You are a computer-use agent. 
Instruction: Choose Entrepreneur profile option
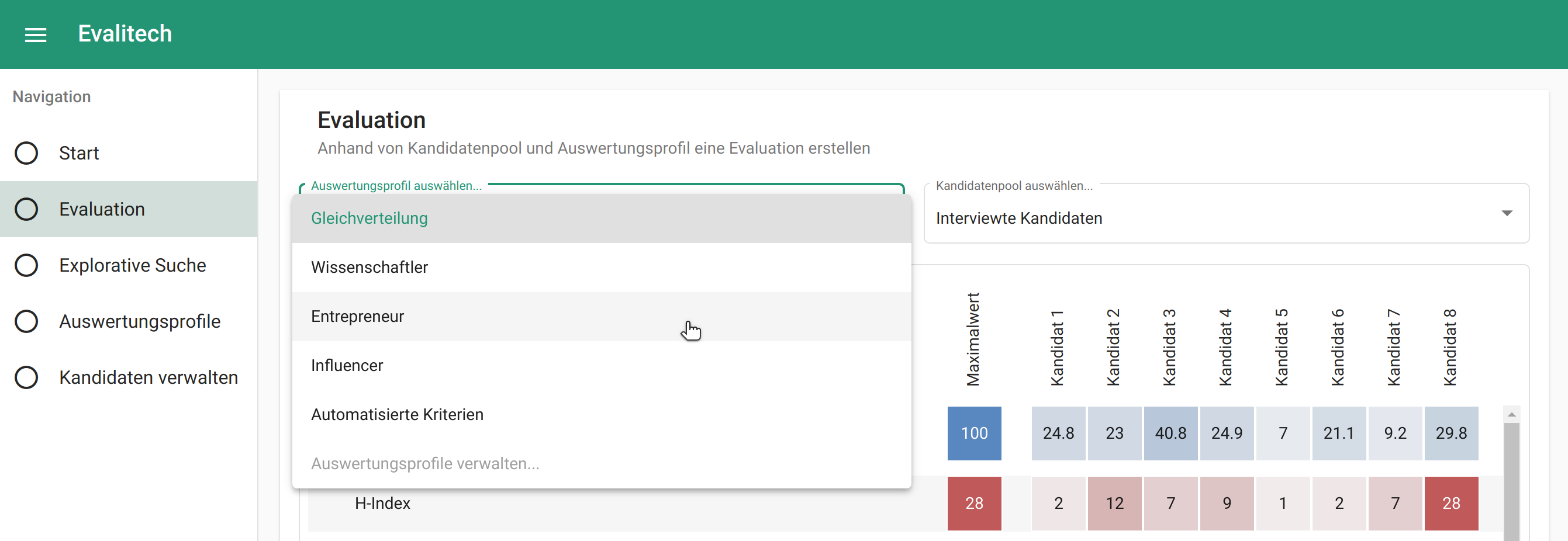coord(602,317)
